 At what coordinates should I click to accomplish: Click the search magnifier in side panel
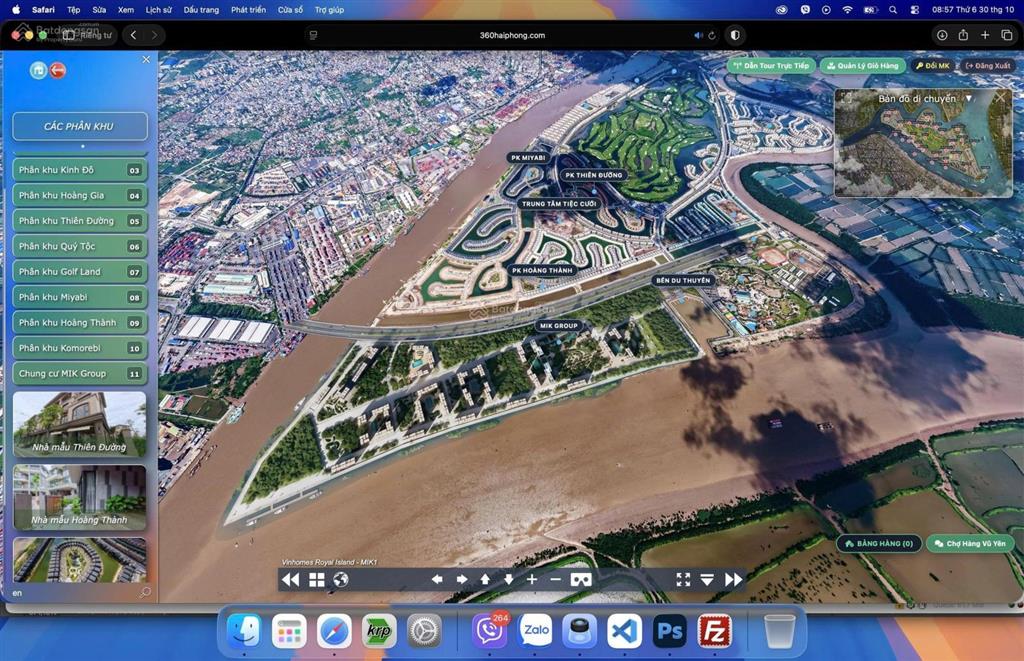145,592
